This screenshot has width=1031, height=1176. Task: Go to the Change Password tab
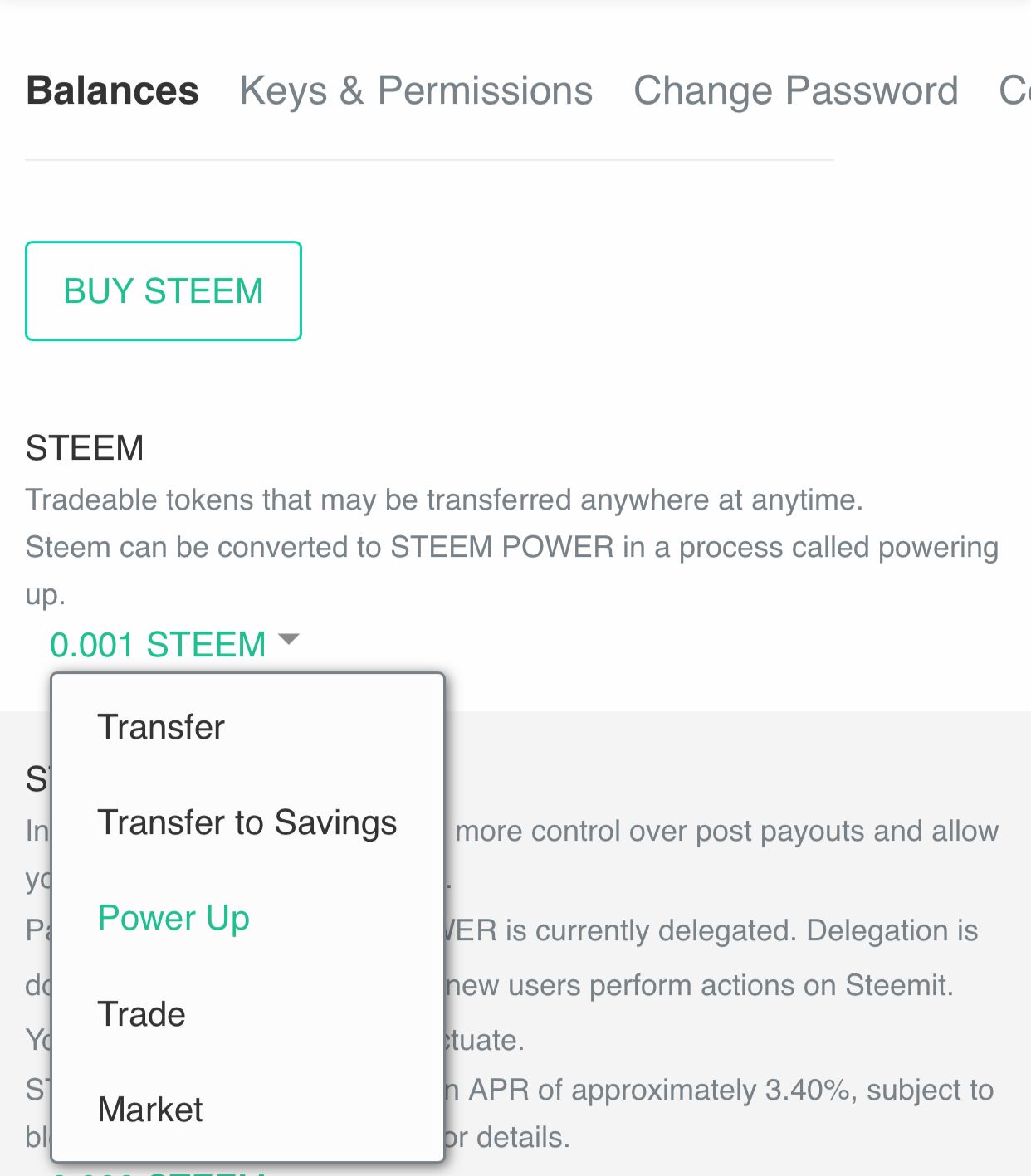click(795, 90)
